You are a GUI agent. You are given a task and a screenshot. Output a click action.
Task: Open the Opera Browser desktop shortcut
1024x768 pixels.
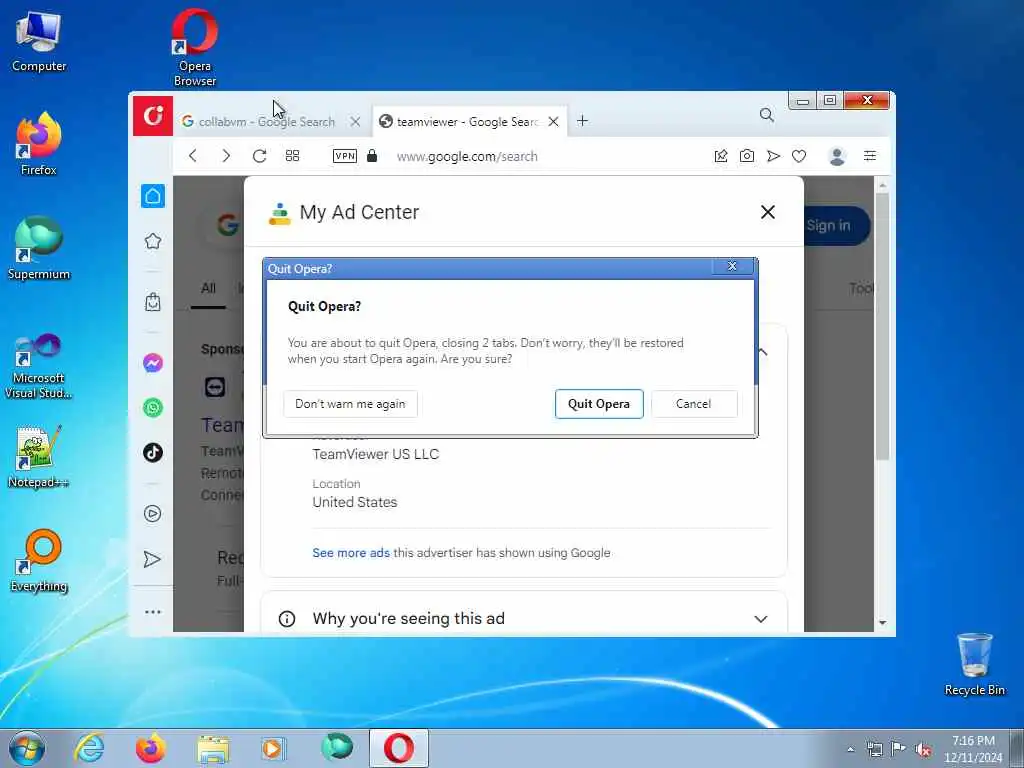195,47
